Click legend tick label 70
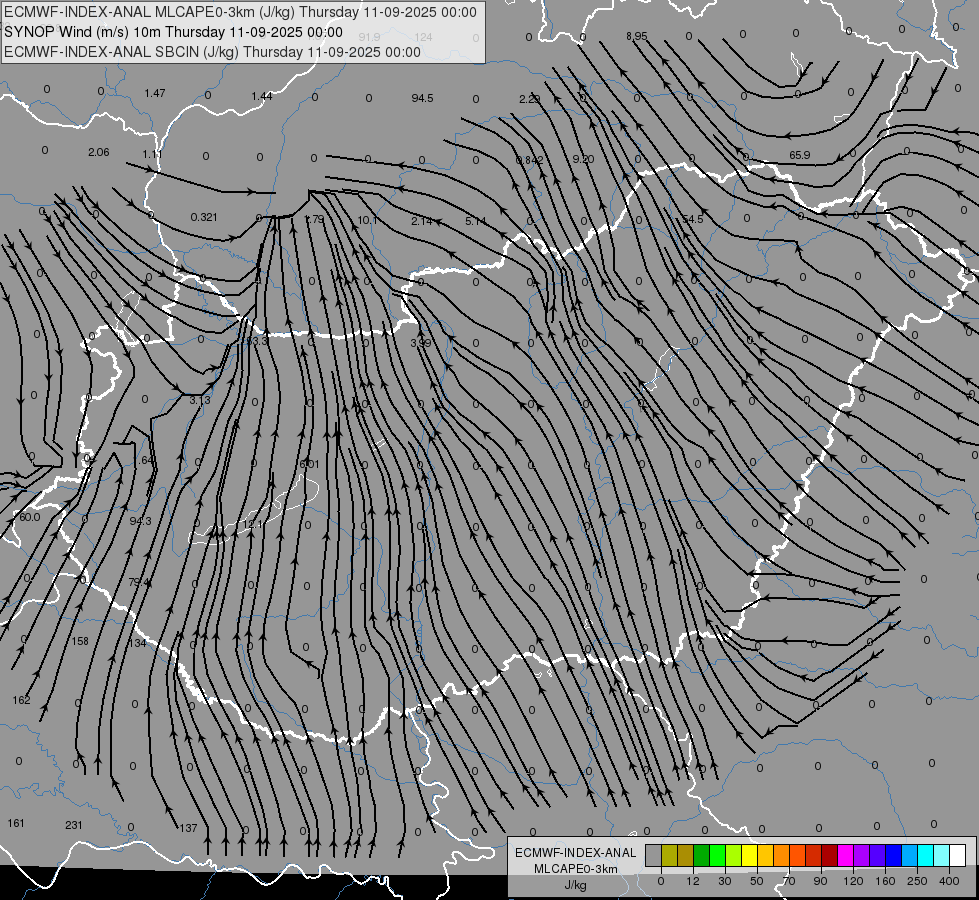 pos(789,881)
